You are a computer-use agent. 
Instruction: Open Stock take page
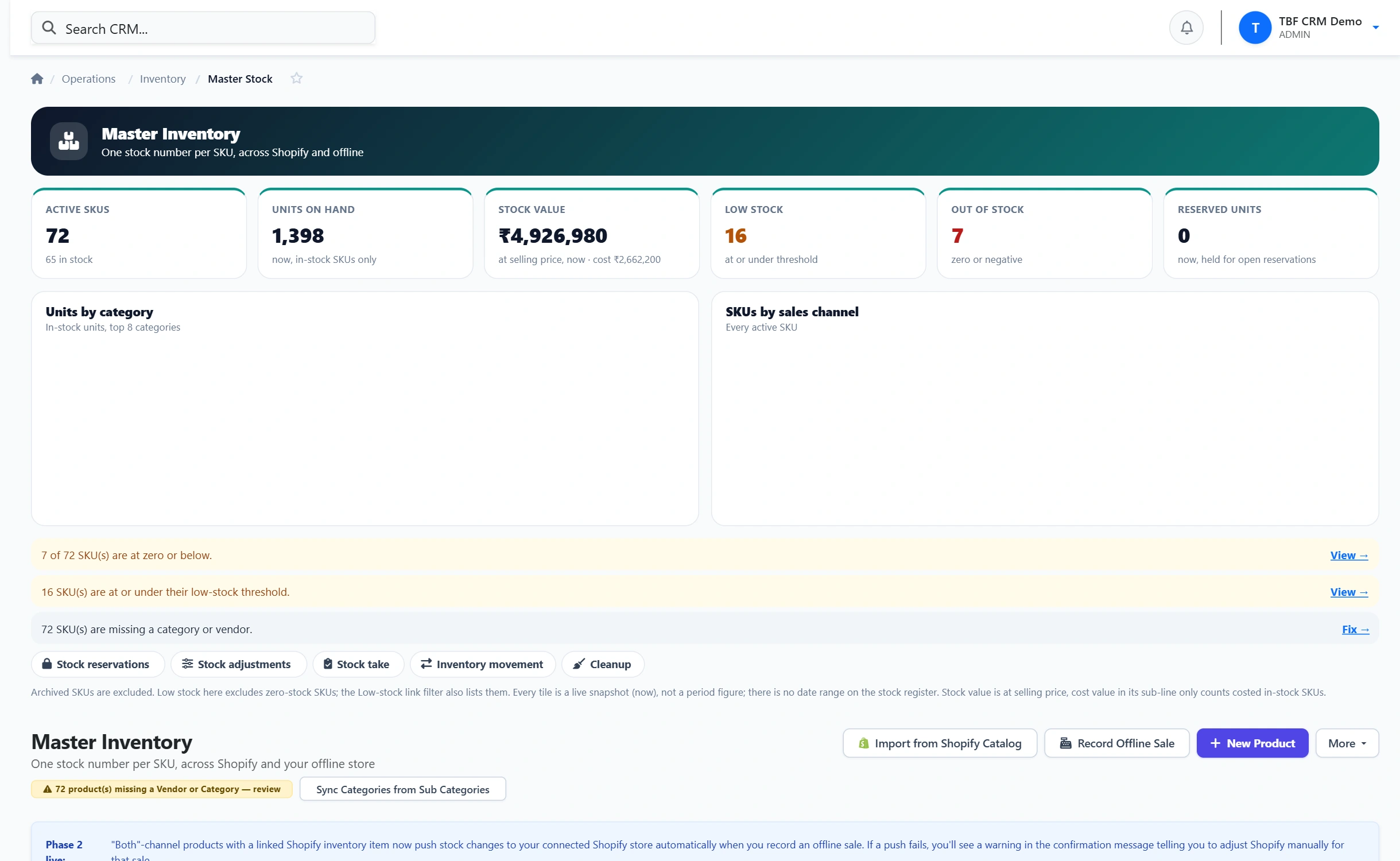358,664
